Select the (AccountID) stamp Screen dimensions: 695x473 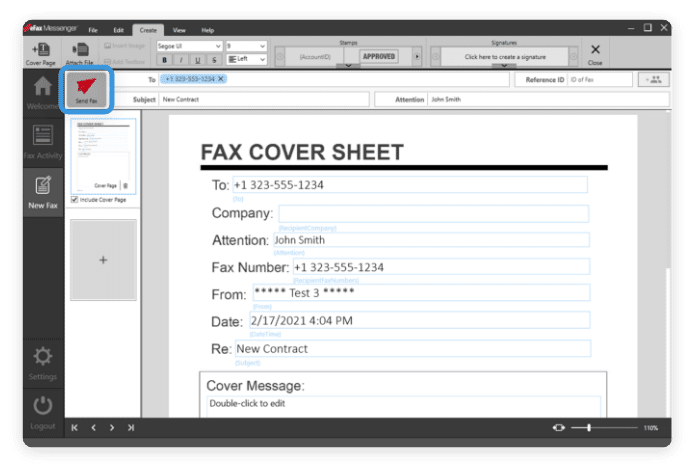(315, 57)
